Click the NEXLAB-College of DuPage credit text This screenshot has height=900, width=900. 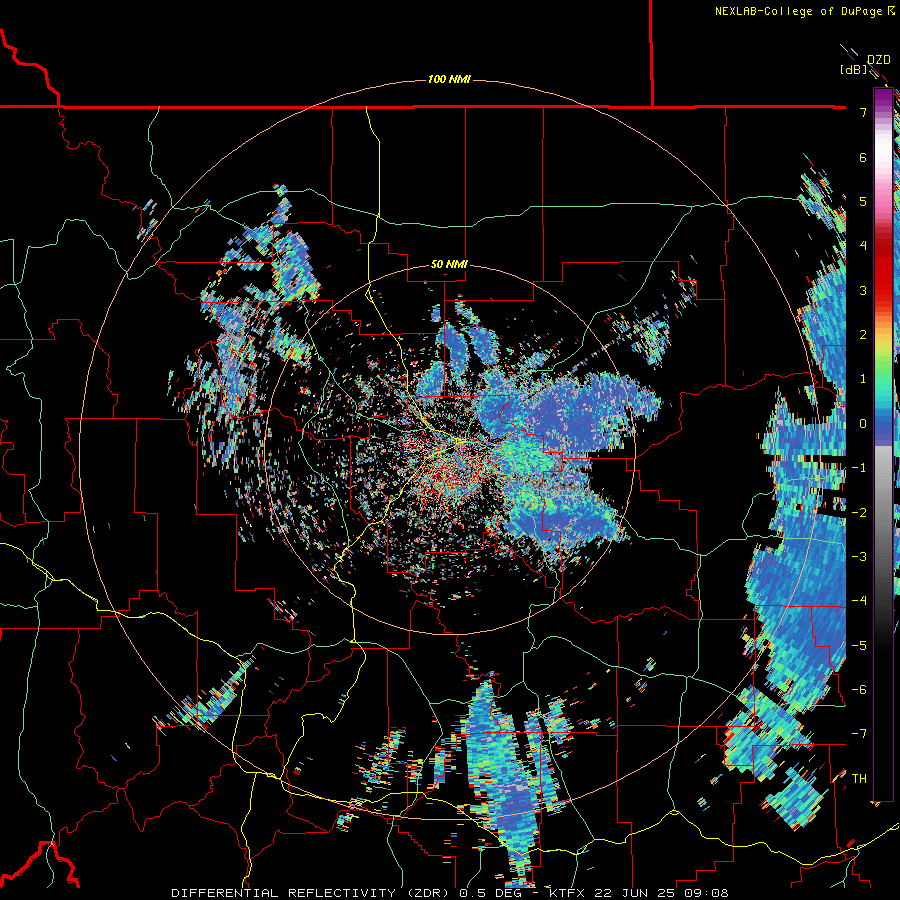coord(799,11)
